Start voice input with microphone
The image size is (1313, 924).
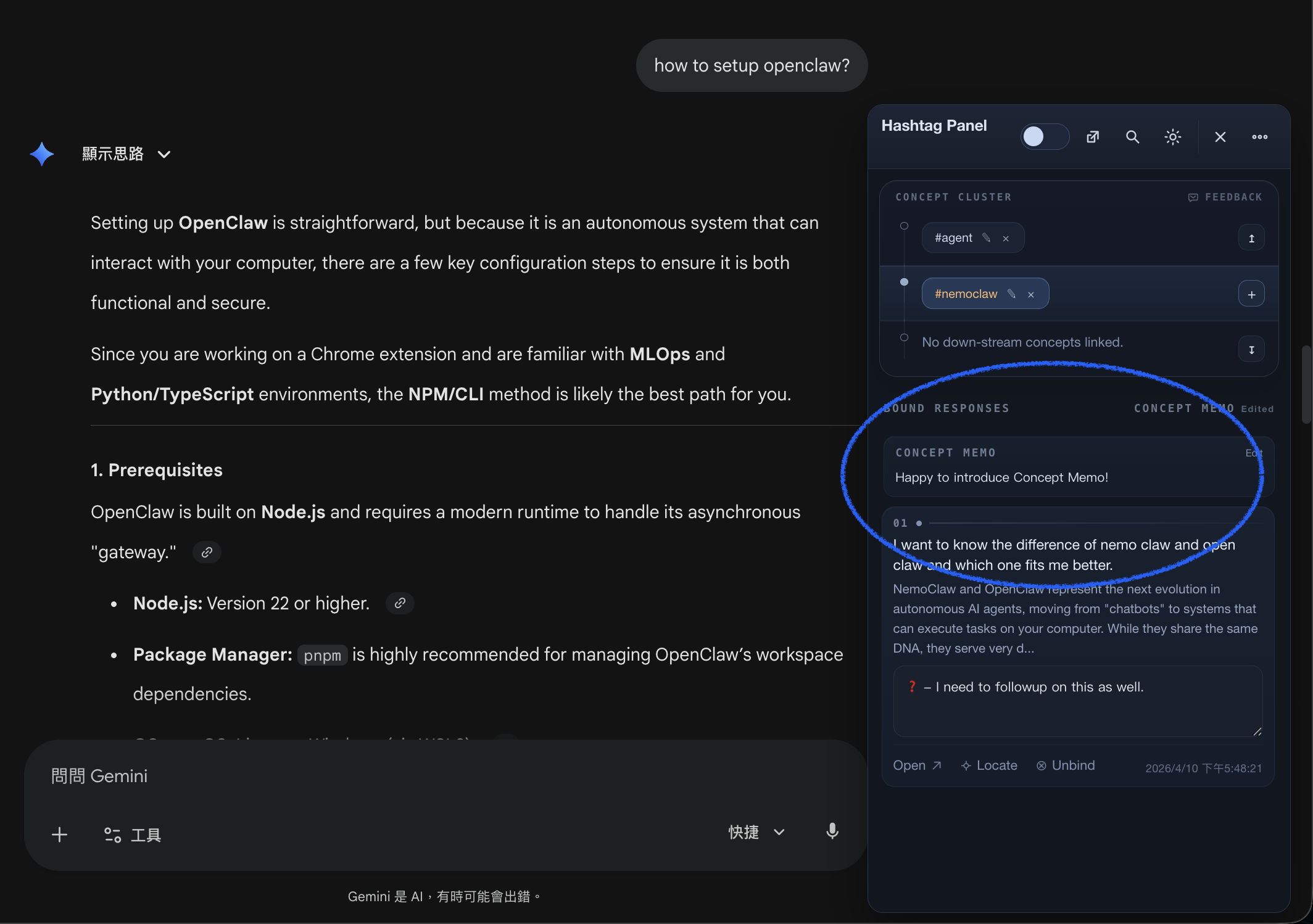[x=832, y=831]
